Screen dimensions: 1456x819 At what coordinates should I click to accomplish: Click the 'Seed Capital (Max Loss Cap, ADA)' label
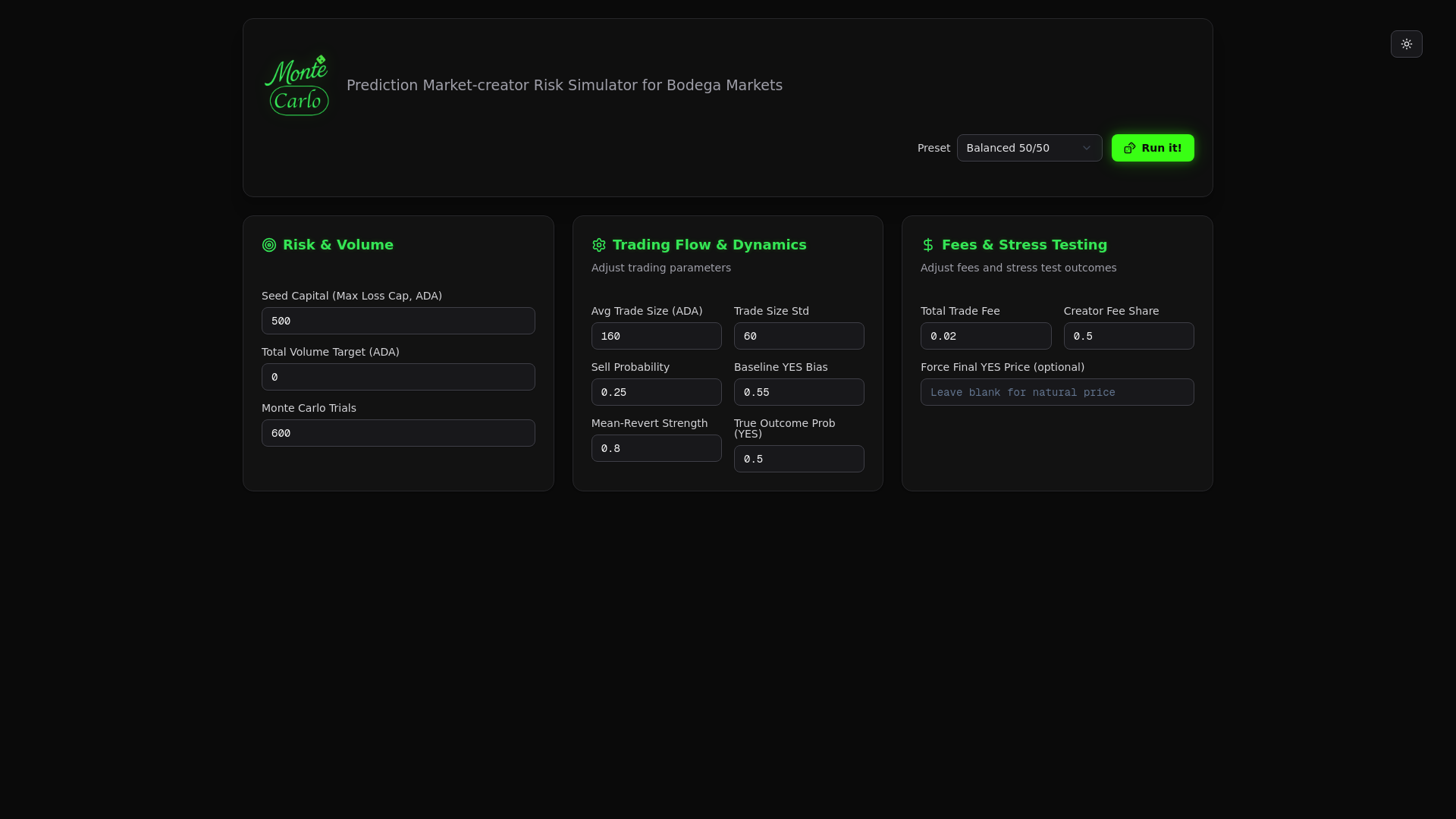pos(352,296)
